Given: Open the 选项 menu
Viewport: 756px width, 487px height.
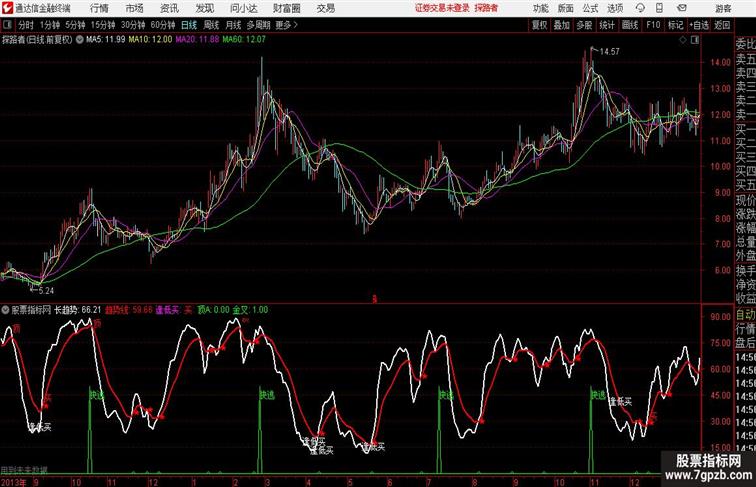Looking at the screenshot, I should (615, 8).
